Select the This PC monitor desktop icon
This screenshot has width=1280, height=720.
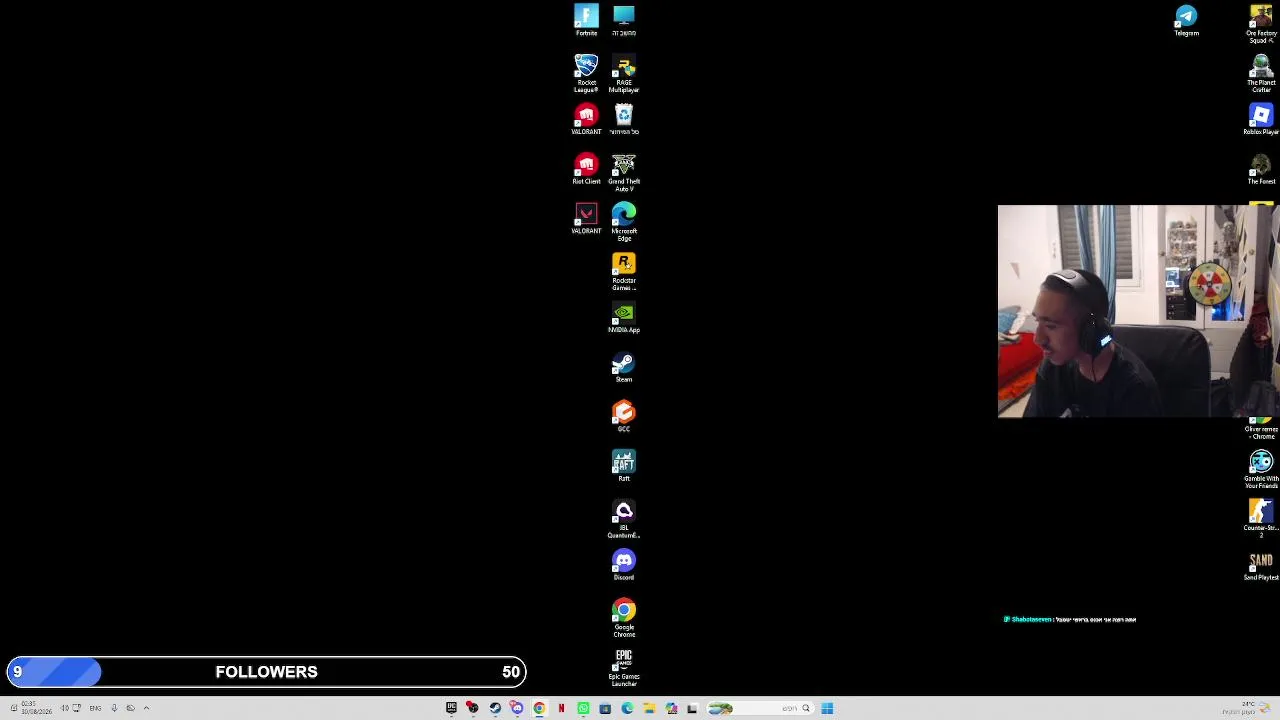(623, 20)
